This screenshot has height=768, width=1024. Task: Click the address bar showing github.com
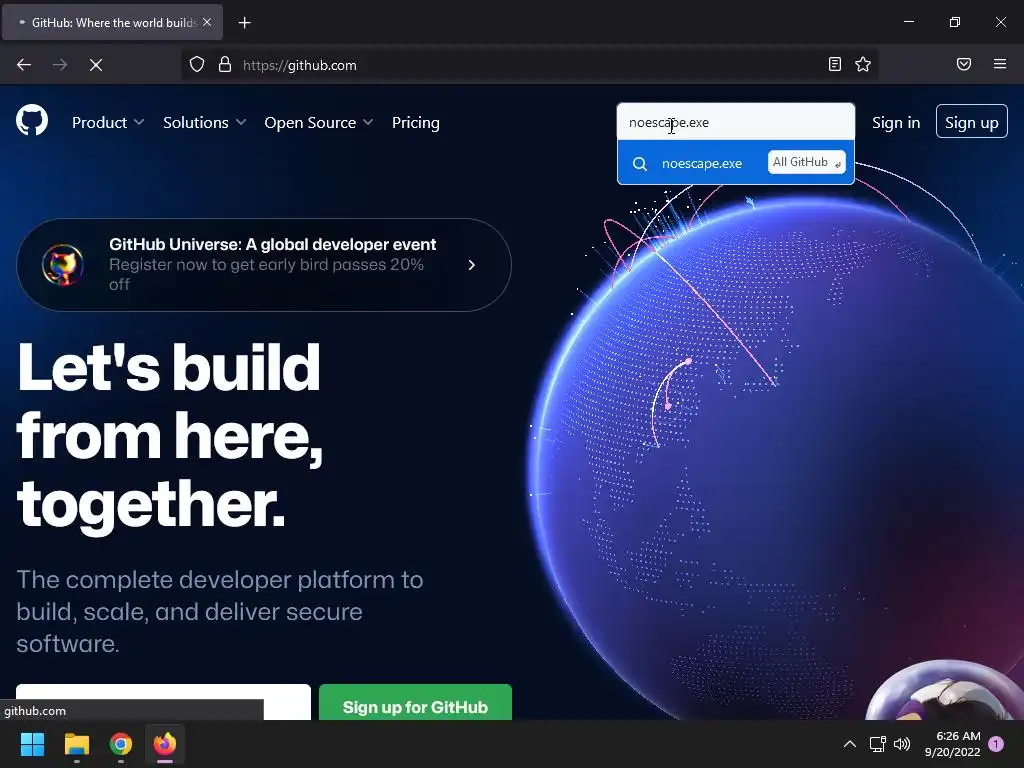coord(529,65)
